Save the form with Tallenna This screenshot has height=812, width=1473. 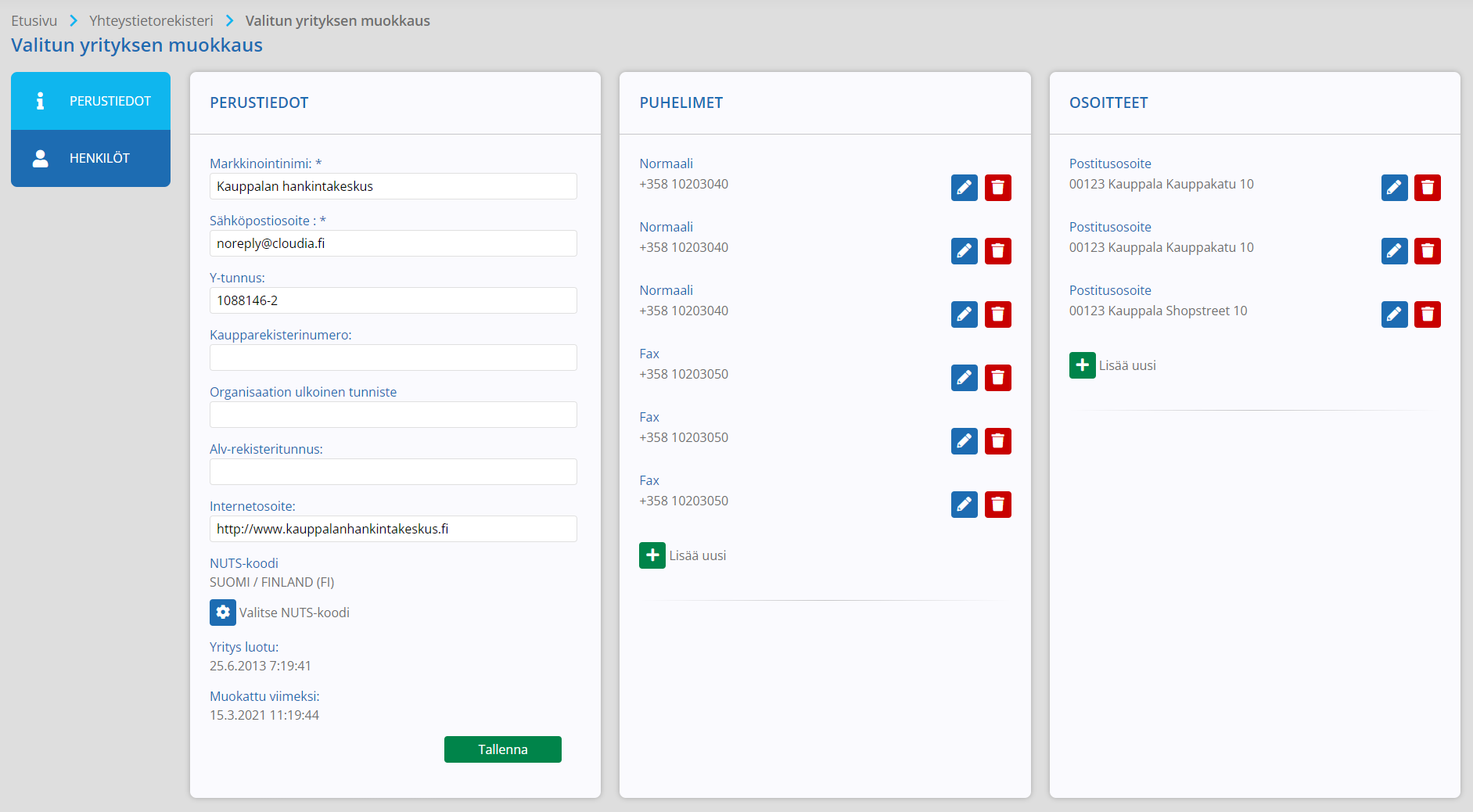point(503,749)
